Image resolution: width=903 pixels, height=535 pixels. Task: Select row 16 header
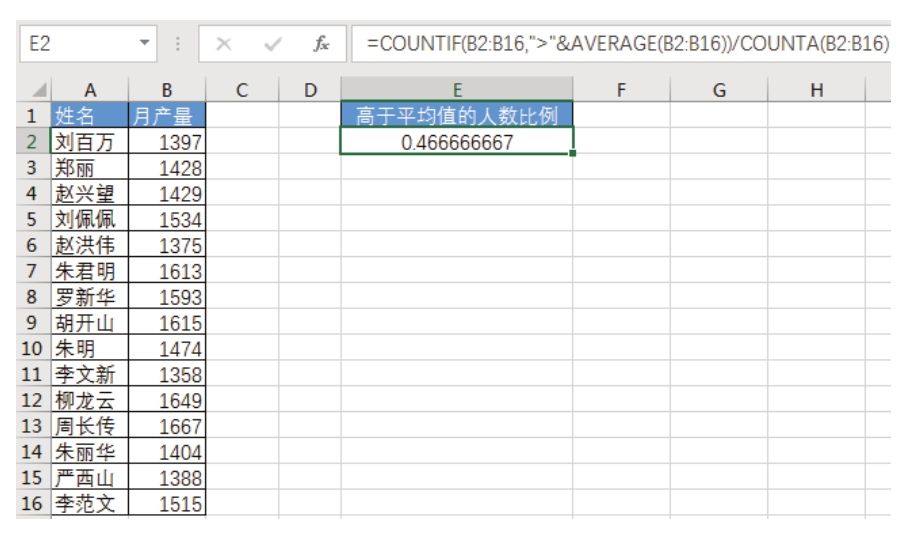[29, 505]
